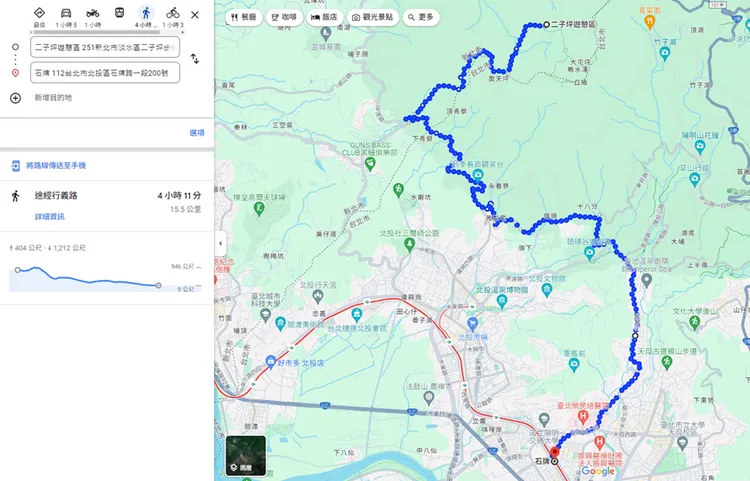The height and width of the screenshot is (481, 750).
Task: Open the map layers thumbnail
Action: [246, 456]
